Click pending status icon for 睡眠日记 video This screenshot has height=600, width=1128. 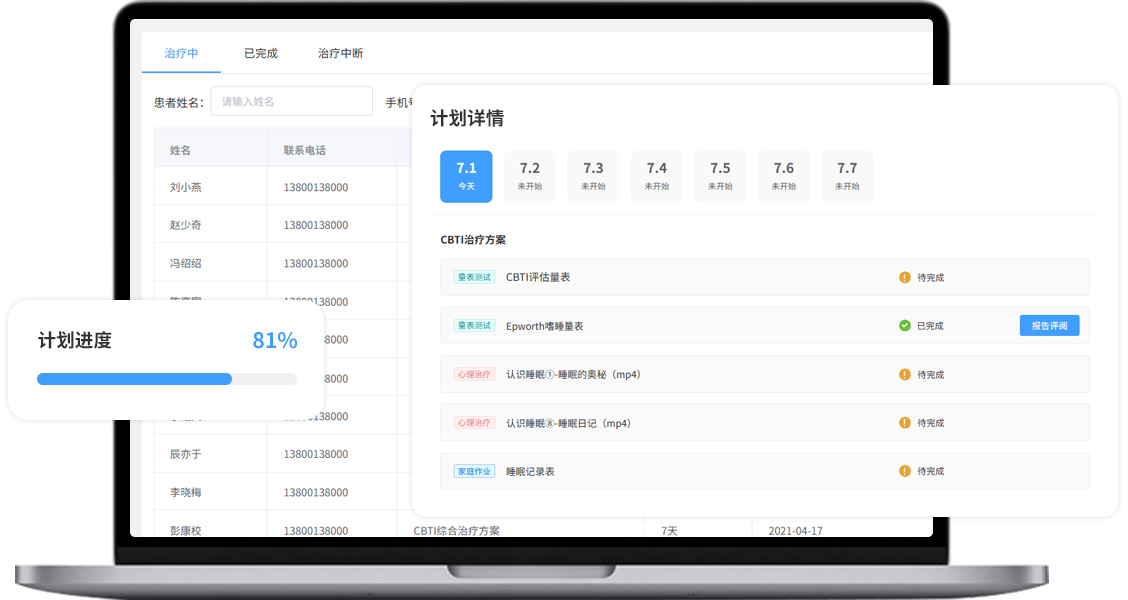[x=904, y=423]
